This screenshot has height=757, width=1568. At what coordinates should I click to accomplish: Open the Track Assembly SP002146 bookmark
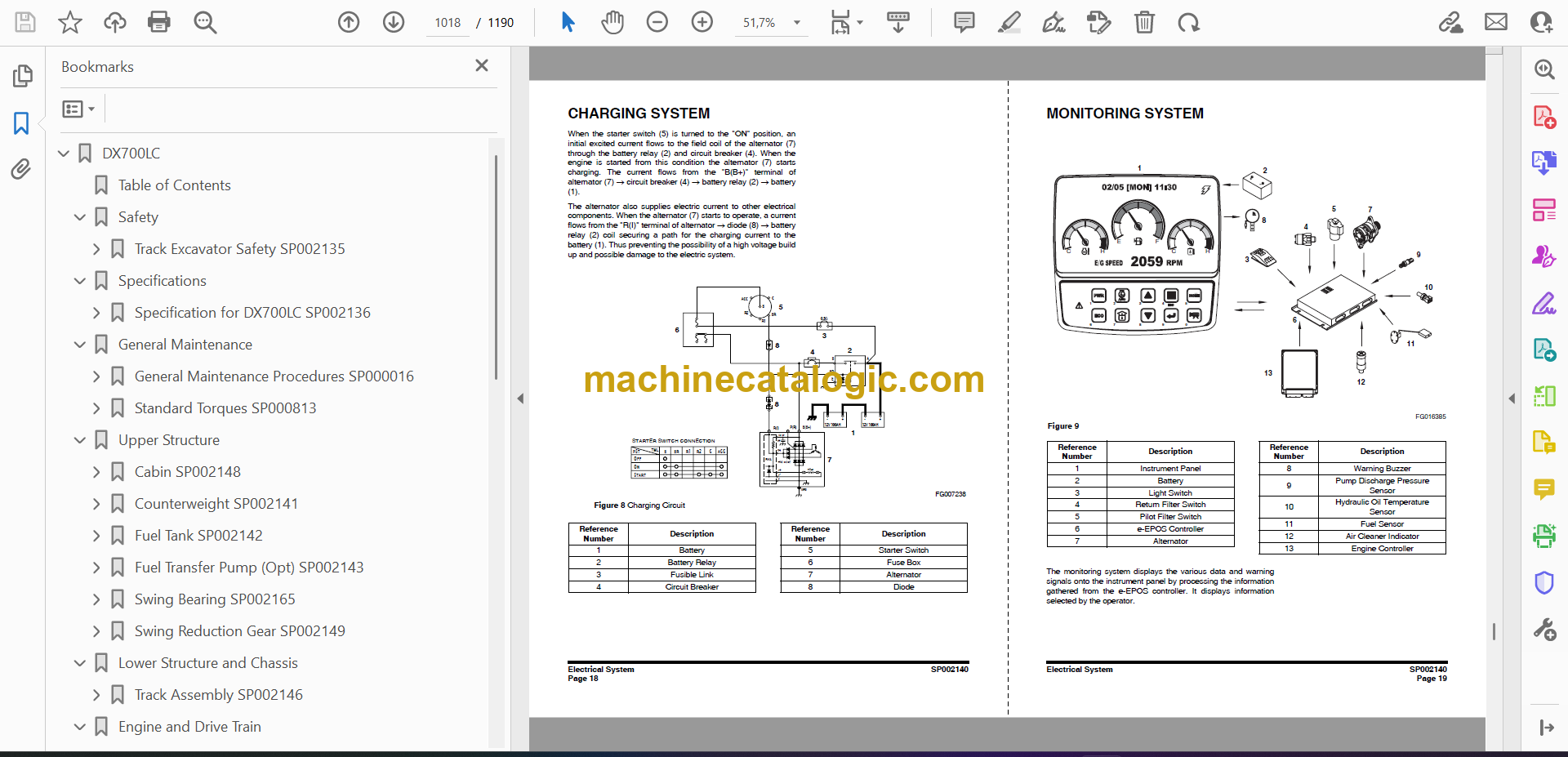pyautogui.click(x=219, y=695)
